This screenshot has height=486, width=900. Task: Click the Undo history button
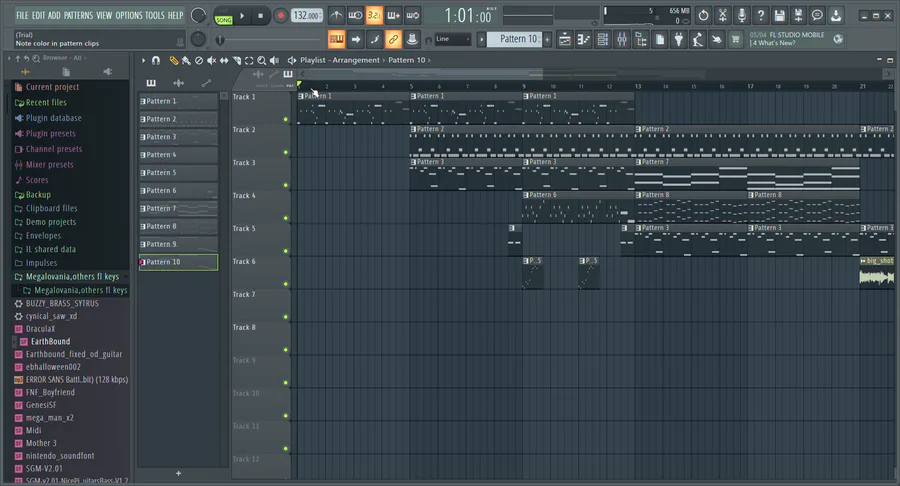click(x=703, y=15)
